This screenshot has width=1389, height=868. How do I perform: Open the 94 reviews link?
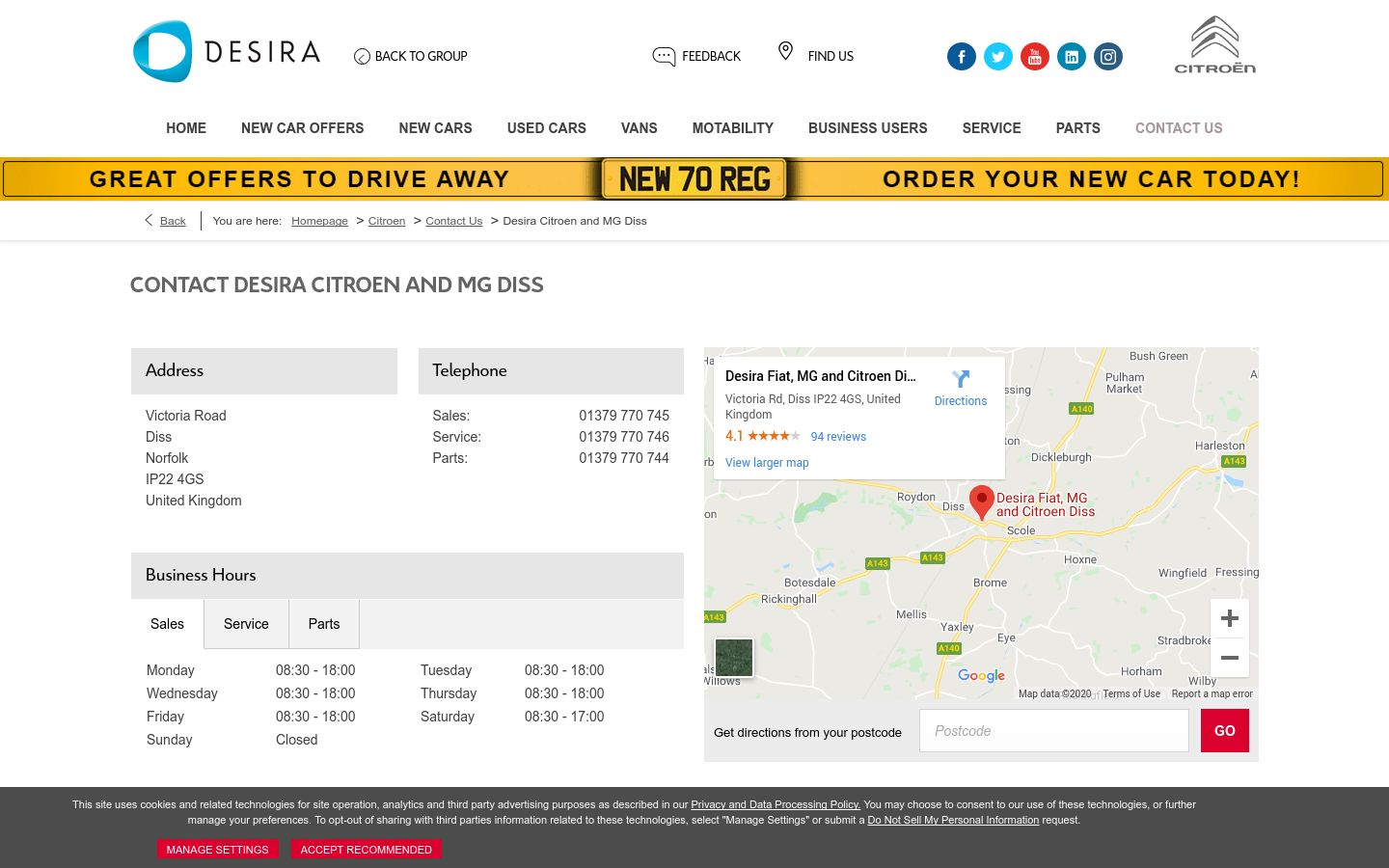[x=838, y=437]
